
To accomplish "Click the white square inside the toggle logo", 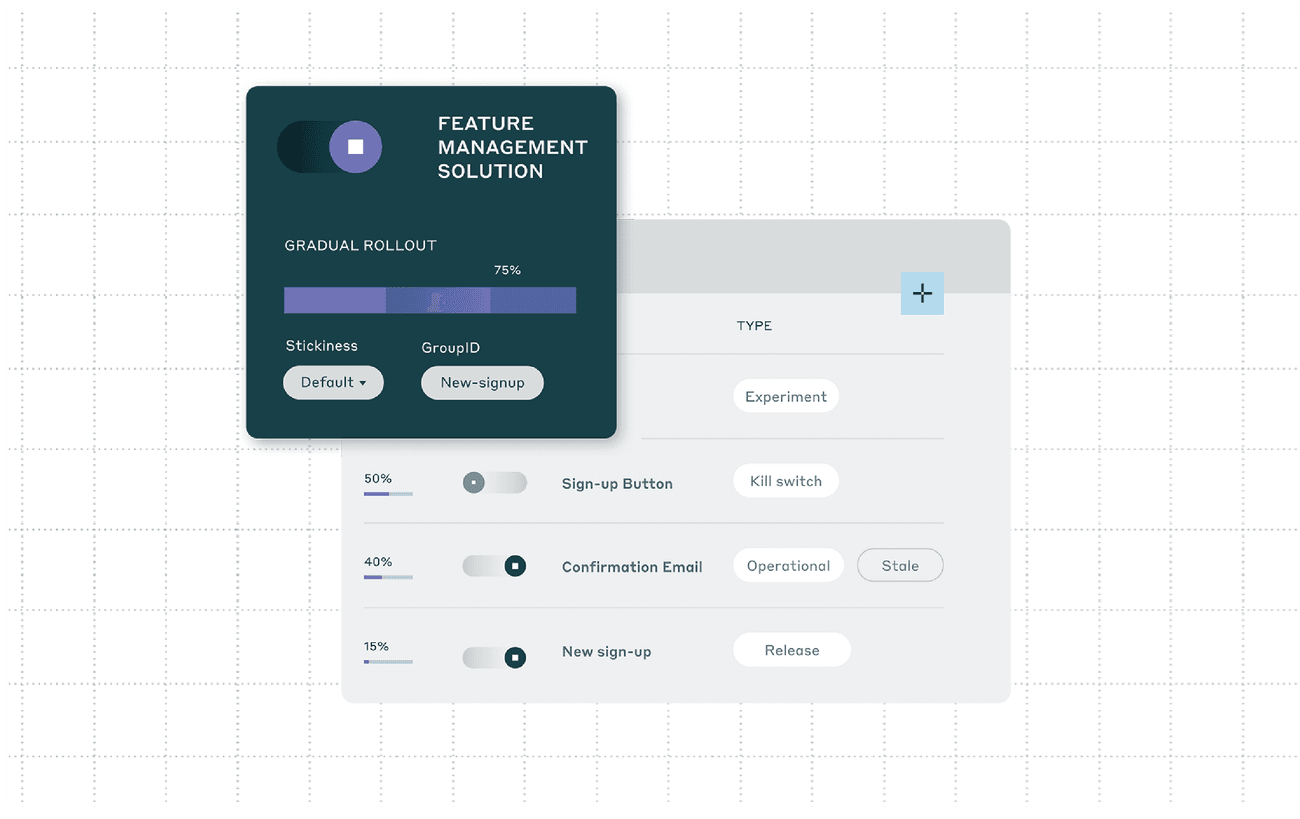I will (x=356, y=146).
